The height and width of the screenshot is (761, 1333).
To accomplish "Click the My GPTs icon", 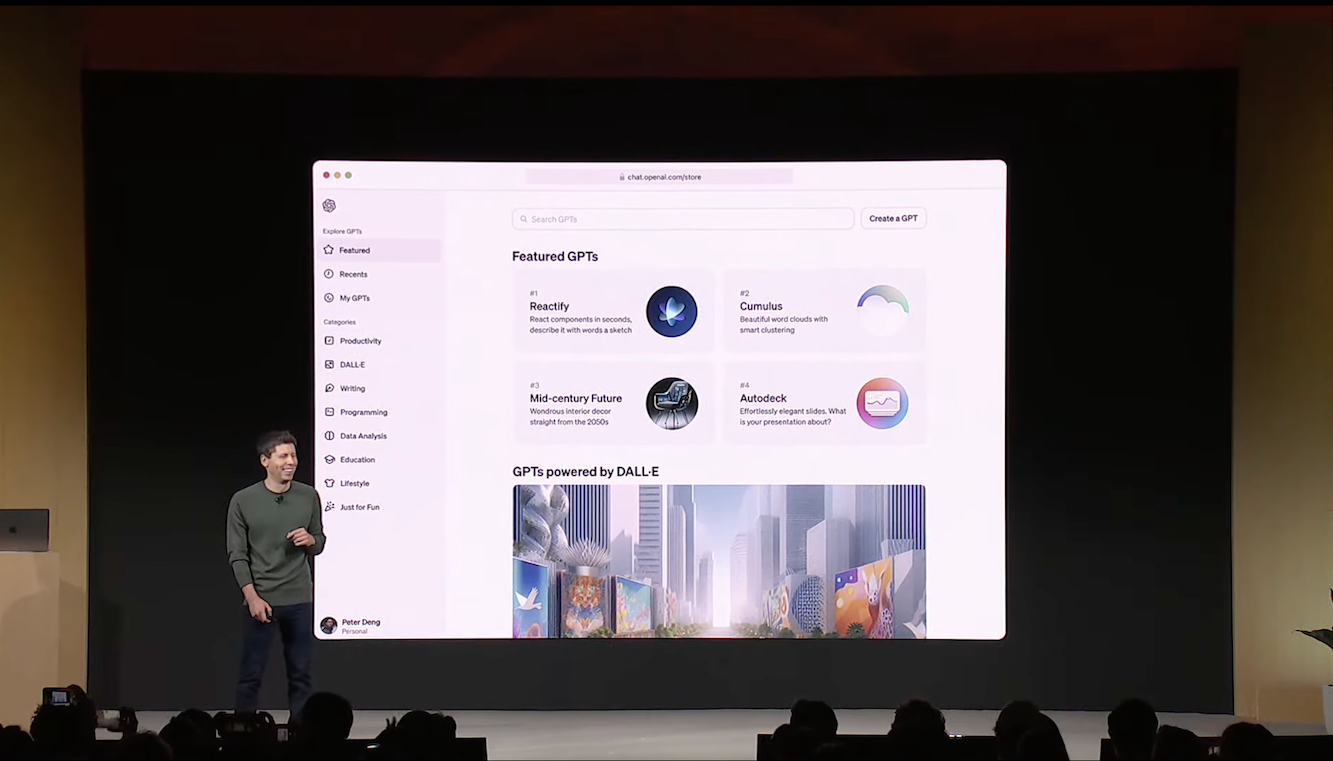I will point(329,298).
